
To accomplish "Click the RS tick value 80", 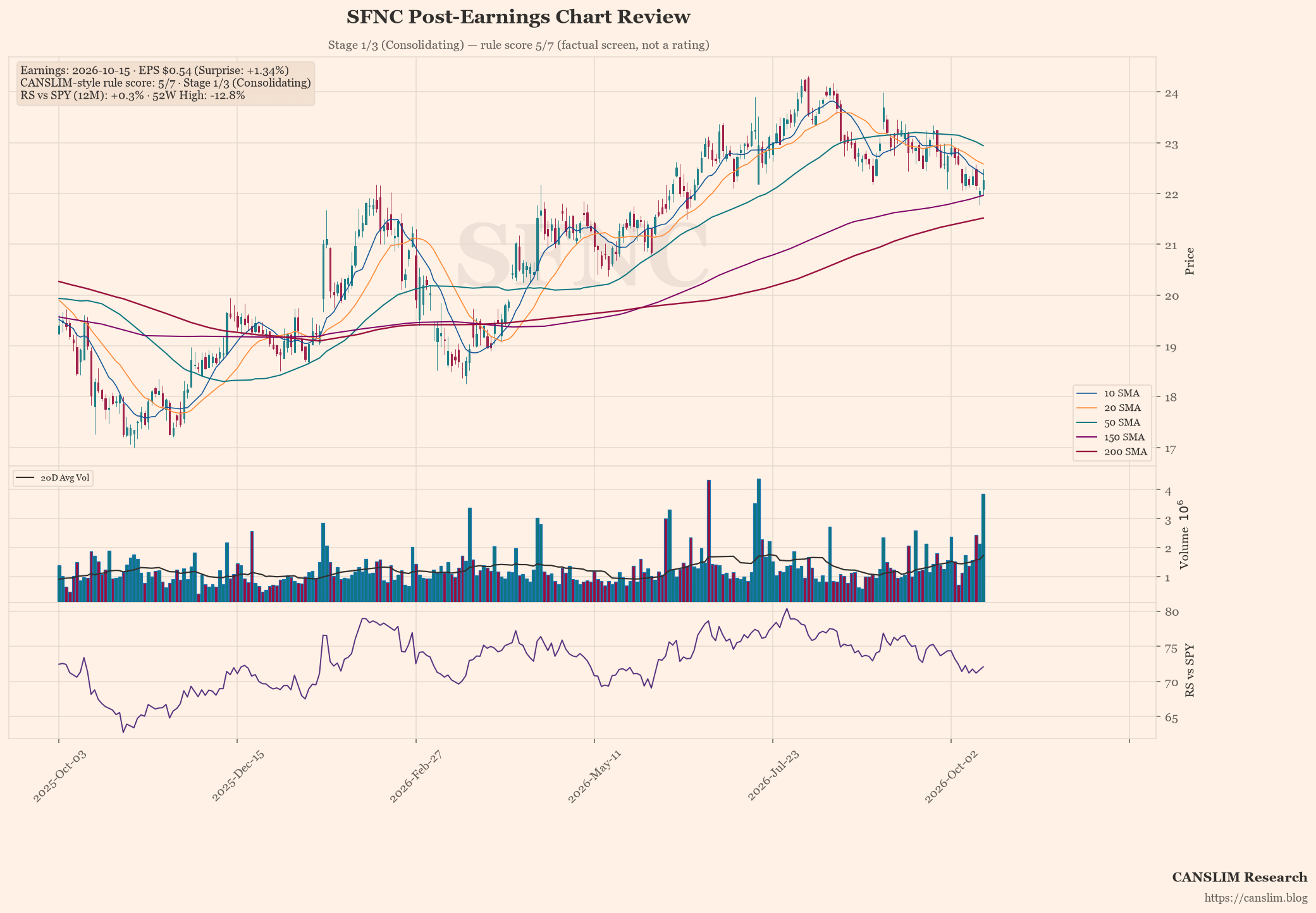I will pos(1171,612).
